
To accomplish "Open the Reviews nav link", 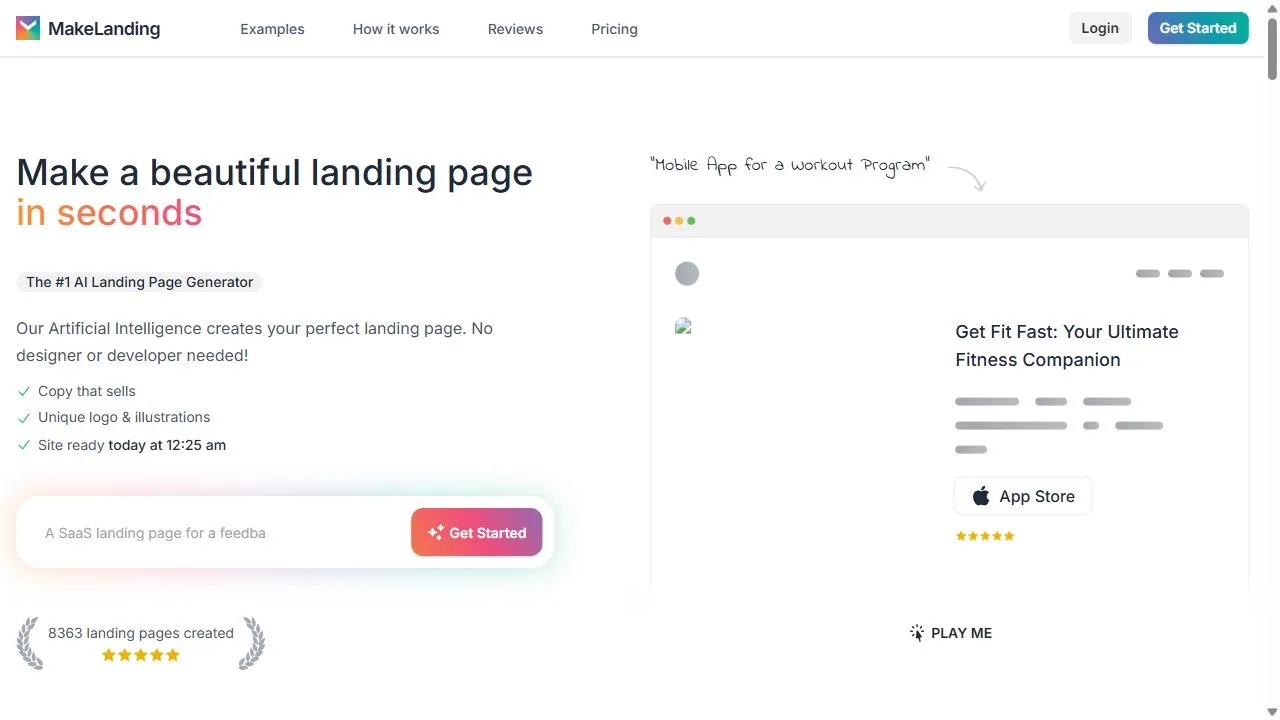I will tap(515, 29).
